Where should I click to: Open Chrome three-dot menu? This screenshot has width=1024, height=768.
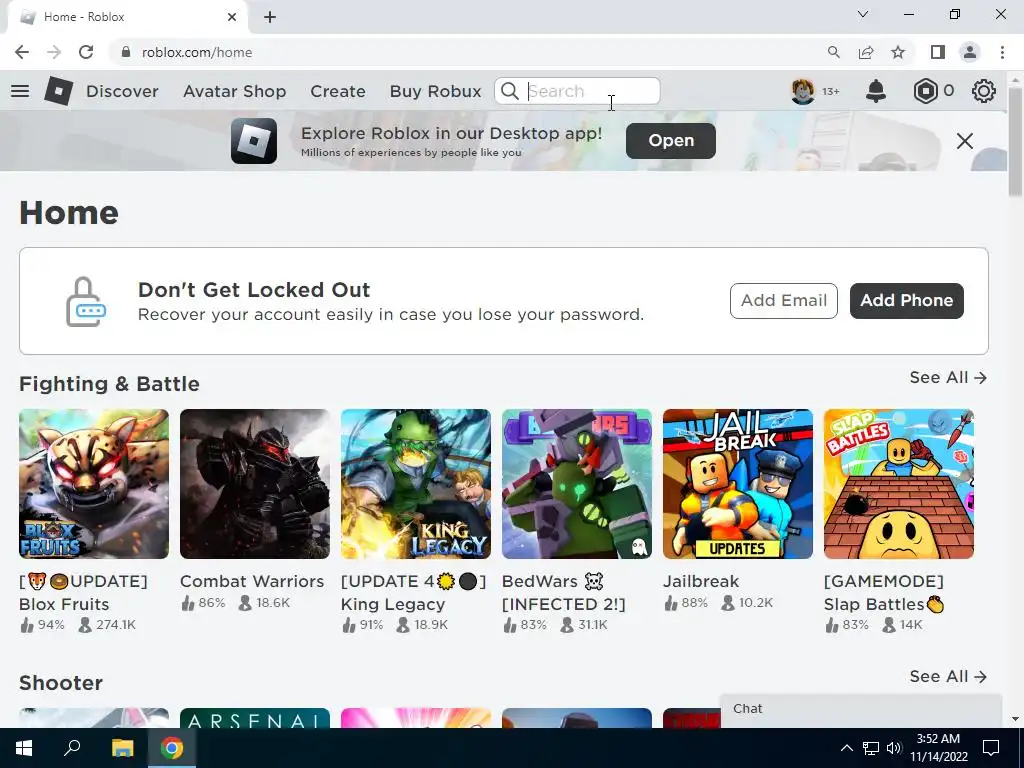pos(1002,52)
